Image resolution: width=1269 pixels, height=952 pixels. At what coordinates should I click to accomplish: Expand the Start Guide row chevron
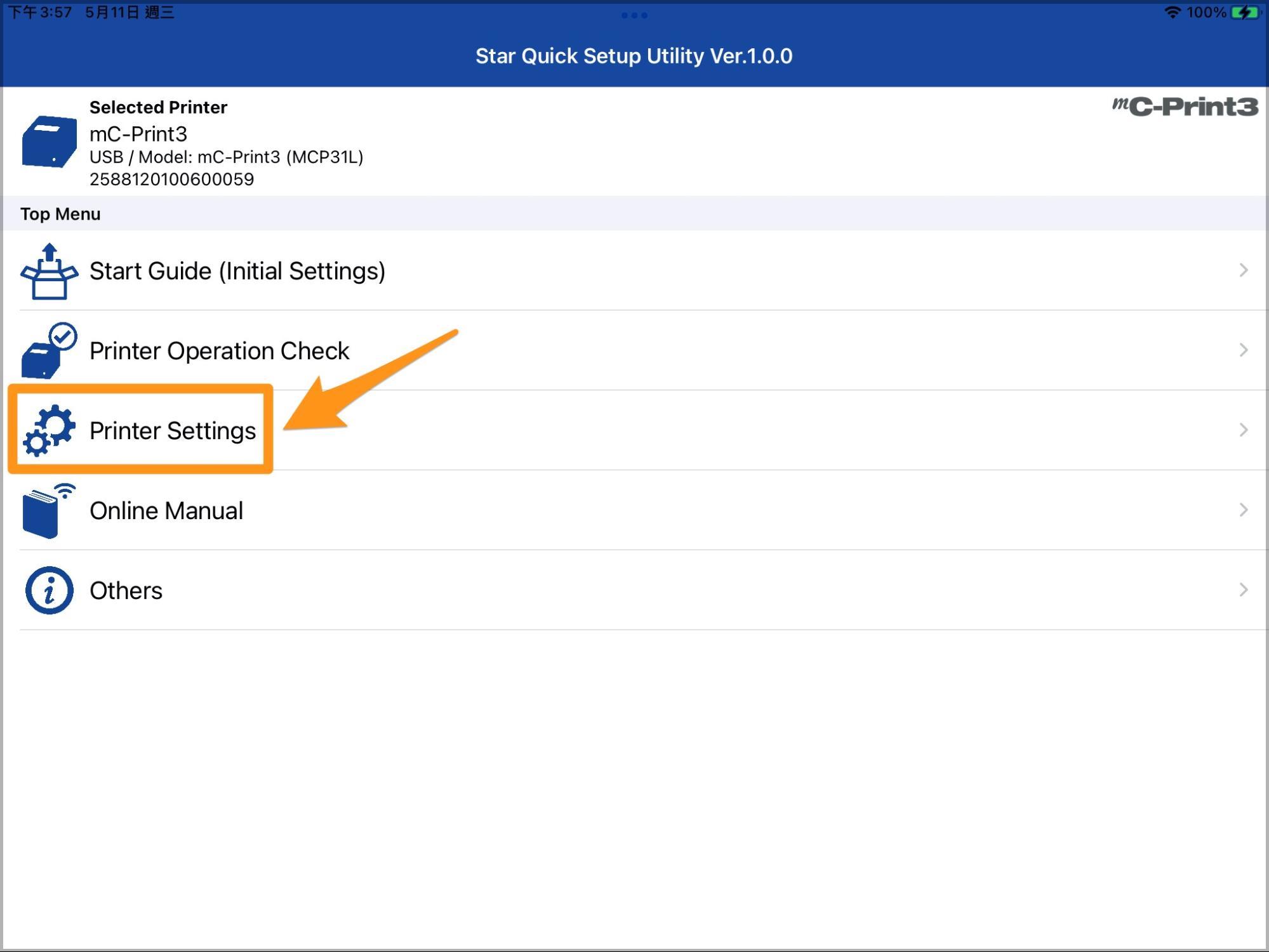point(1243,271)
